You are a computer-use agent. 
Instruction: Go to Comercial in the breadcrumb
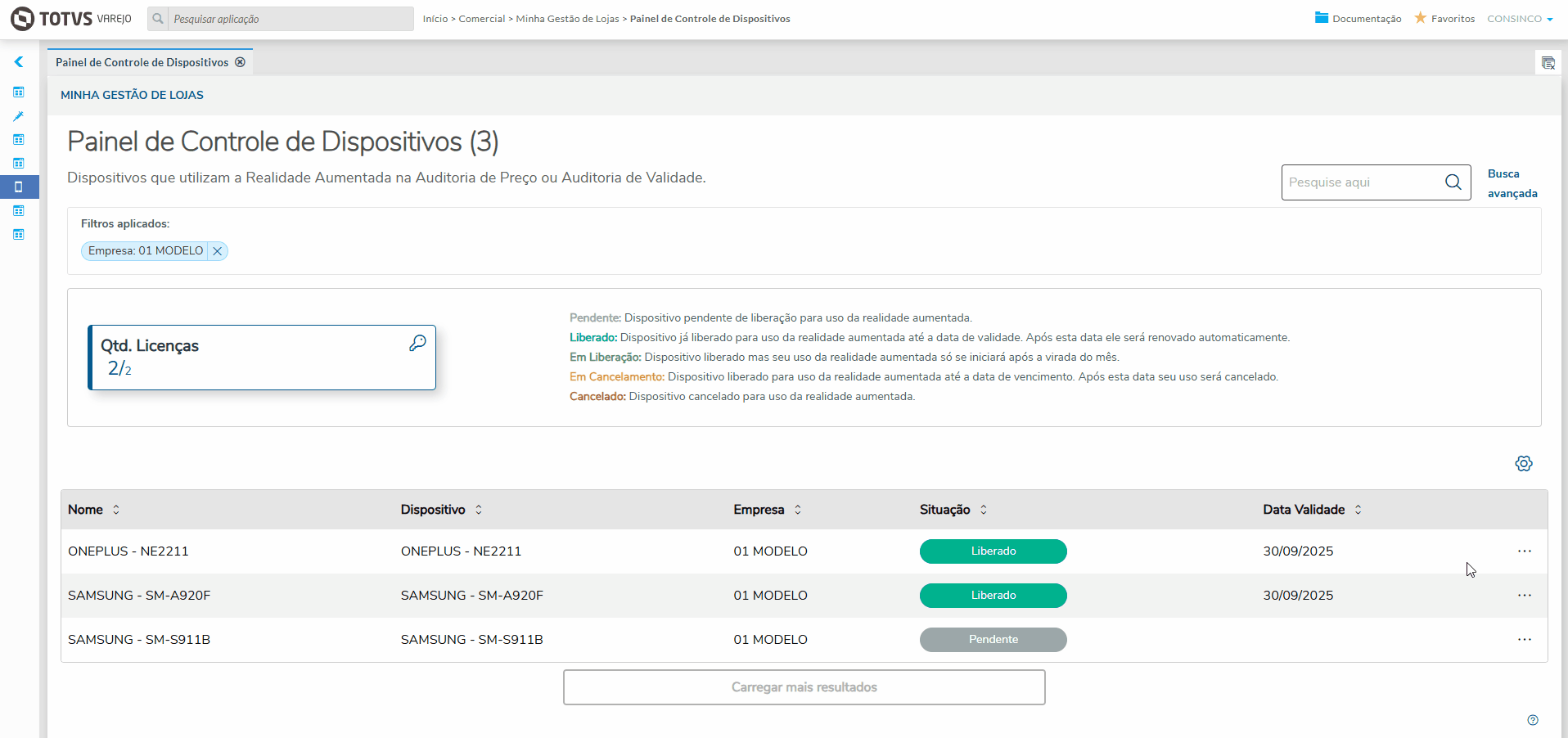pos(482,19)
